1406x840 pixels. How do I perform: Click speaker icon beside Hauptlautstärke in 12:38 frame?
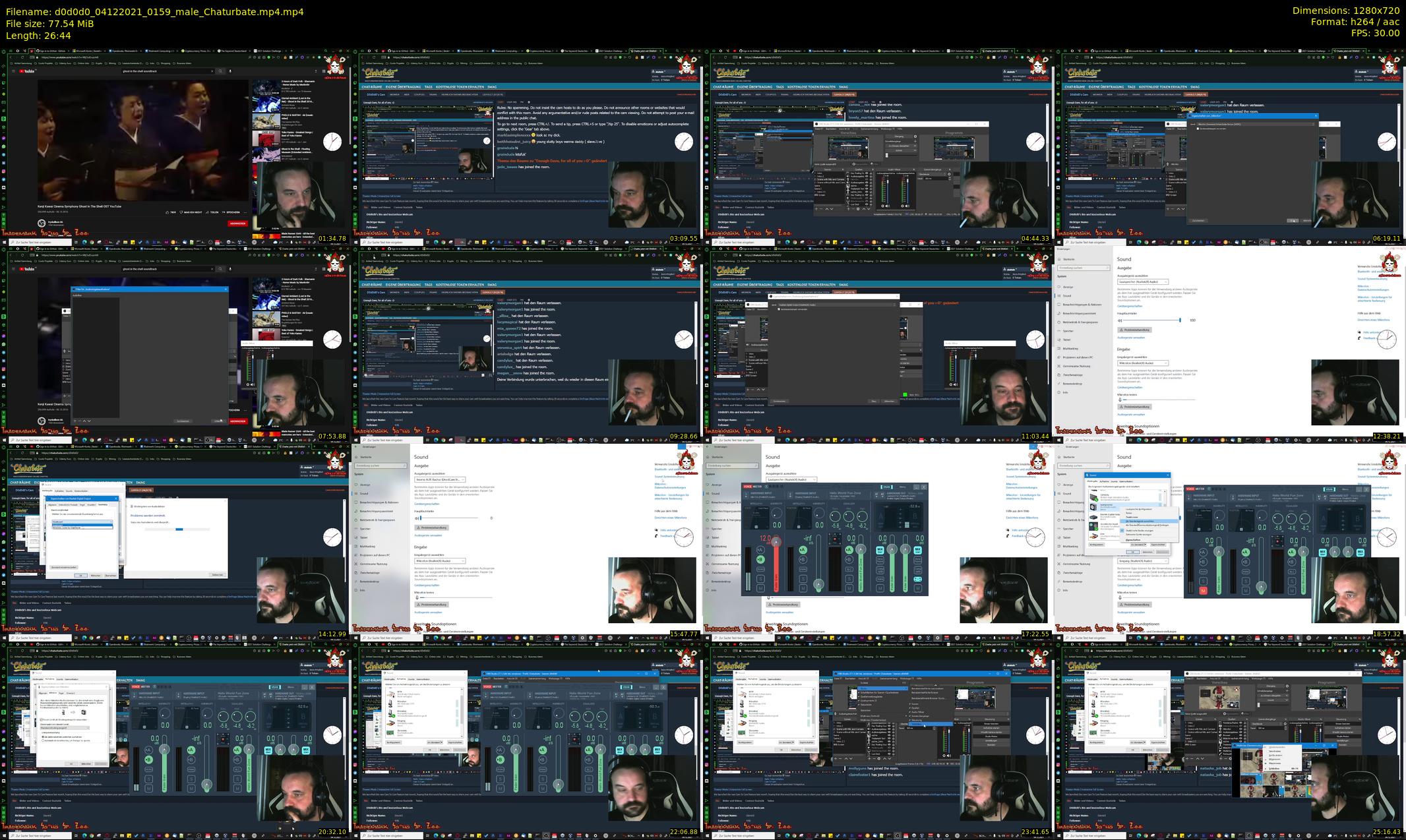(1120, 320)
